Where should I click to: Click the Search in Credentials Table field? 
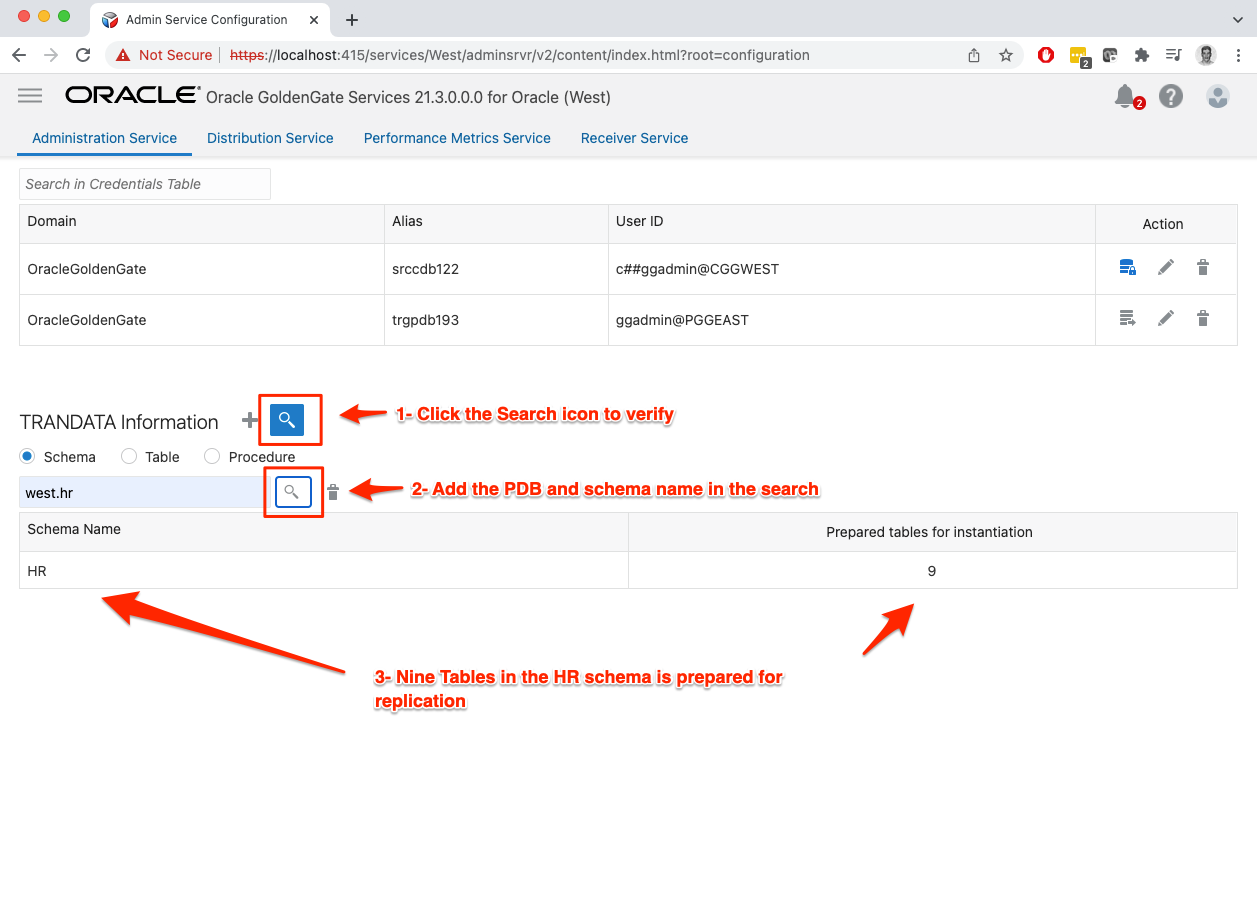pyautogui.click(x=145, y=184)
